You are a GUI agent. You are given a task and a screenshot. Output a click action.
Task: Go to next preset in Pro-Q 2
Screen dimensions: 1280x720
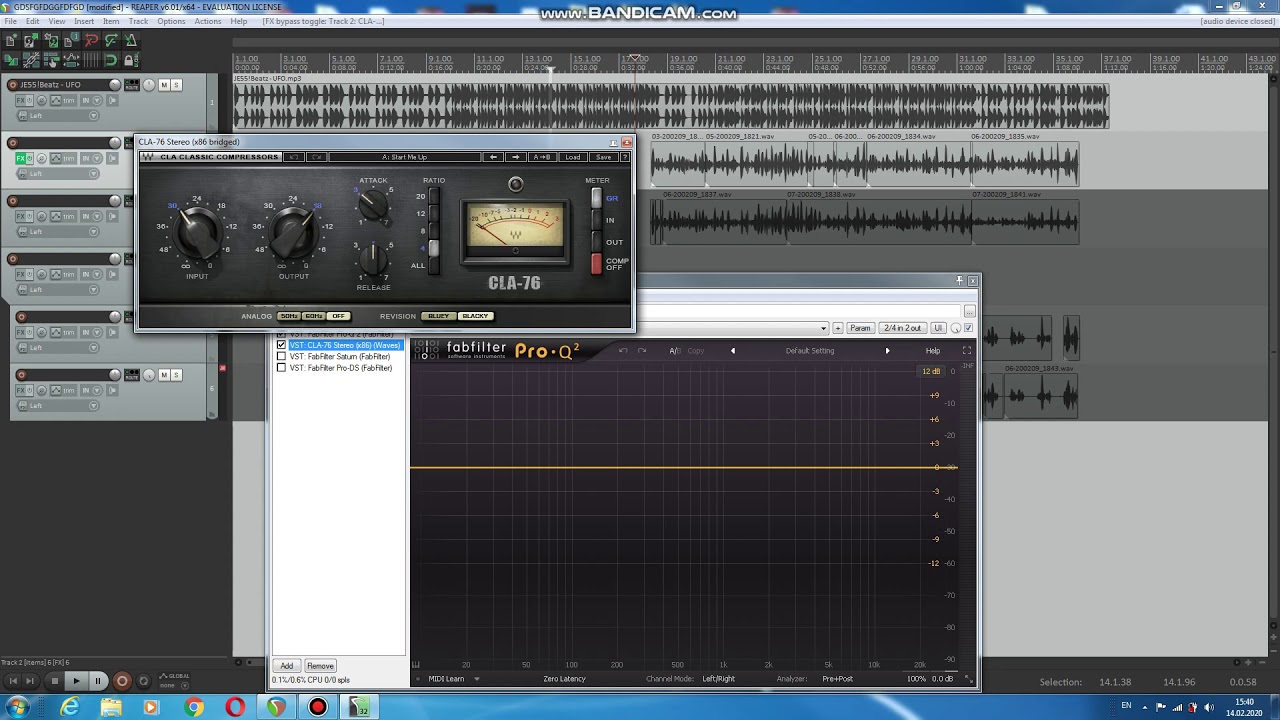pos(887,351)
